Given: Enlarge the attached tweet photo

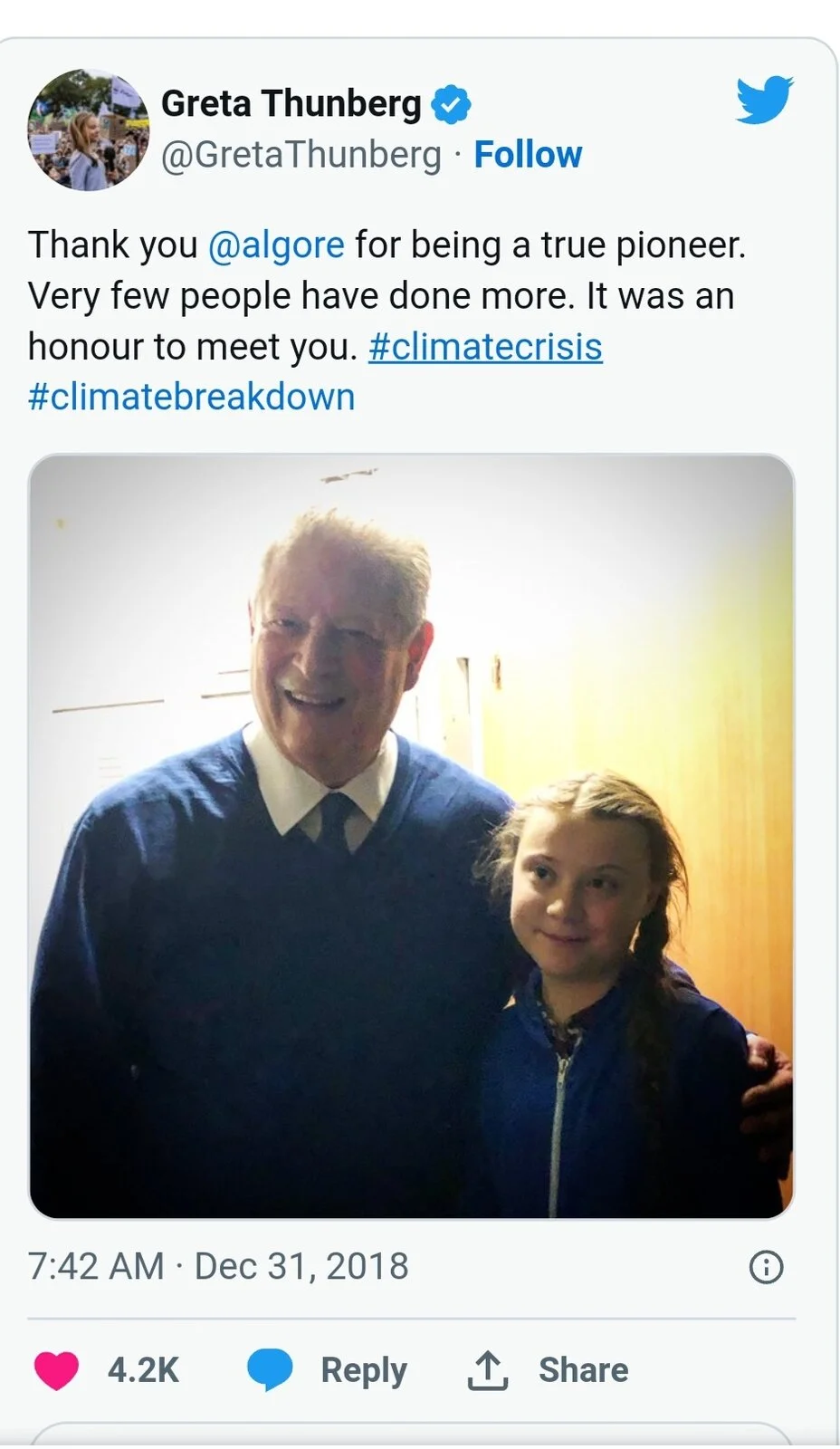Looking at the screenshot, I should pyautogui.click(x=411, y=836).
